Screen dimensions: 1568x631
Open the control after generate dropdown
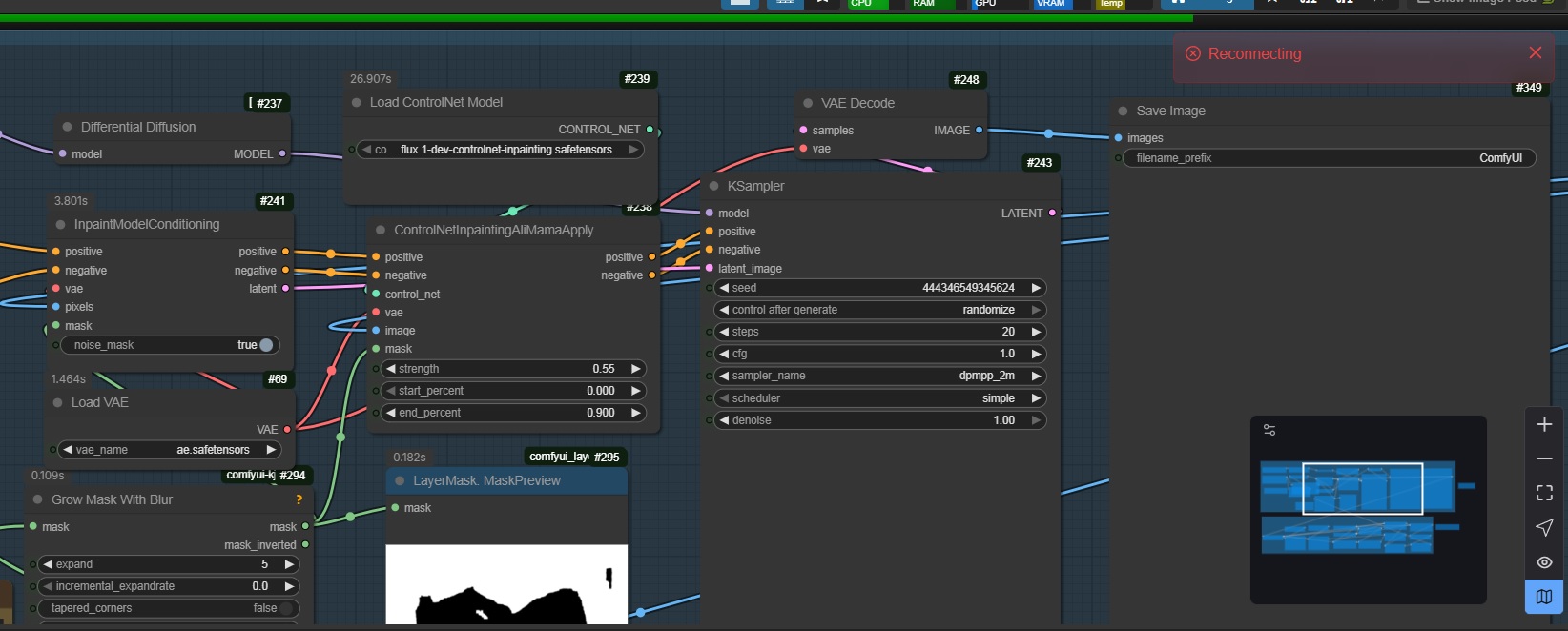[x=879, y=310]
